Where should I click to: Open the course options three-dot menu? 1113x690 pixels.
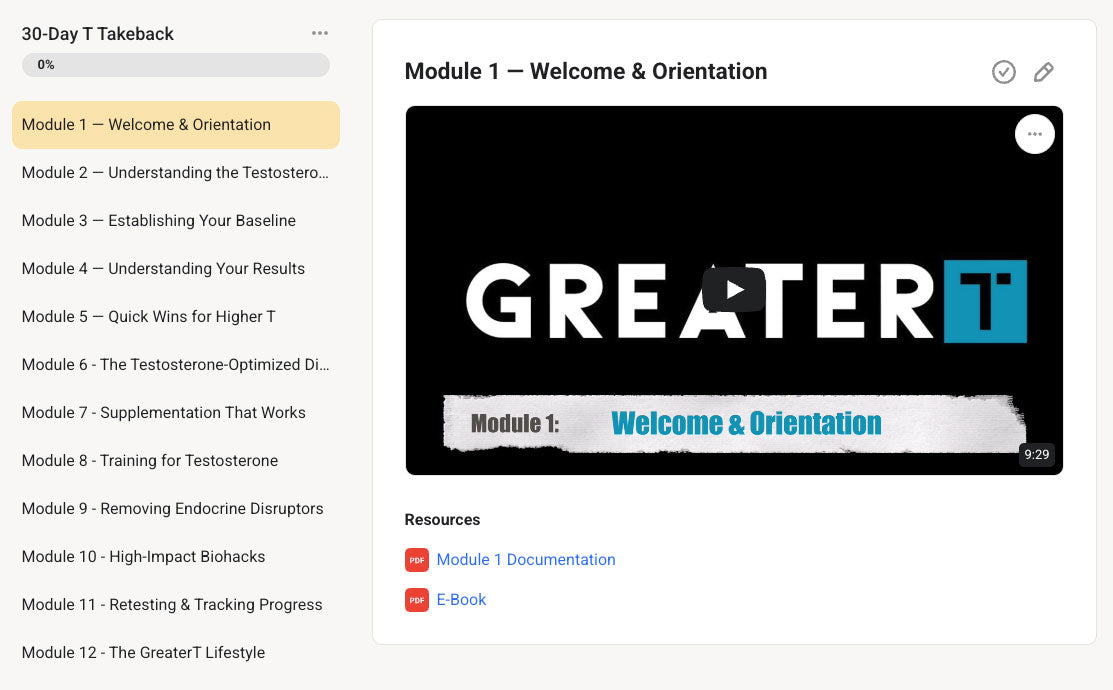click(x=320, y=34)
